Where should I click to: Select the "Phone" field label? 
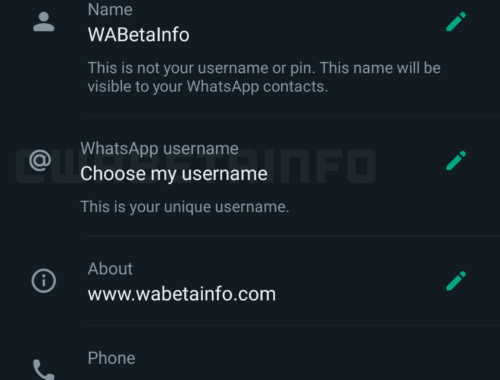111,358
